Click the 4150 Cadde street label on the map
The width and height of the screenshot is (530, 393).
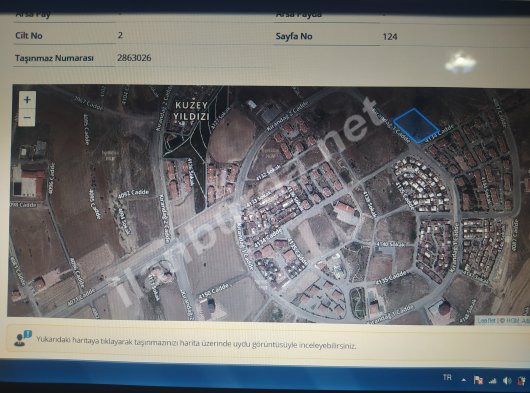point(214,291)
